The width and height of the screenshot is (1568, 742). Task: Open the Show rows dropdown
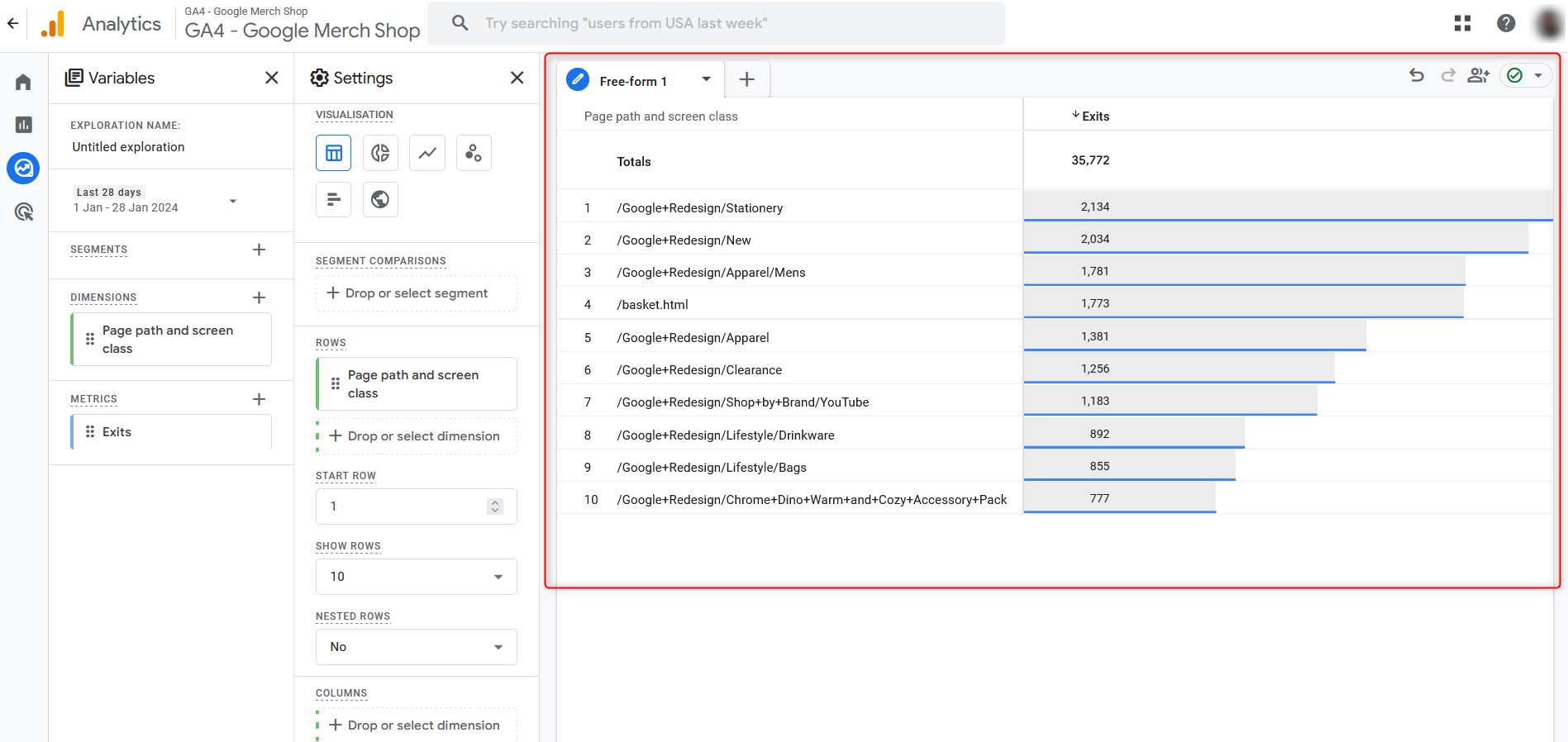point(417,577)
